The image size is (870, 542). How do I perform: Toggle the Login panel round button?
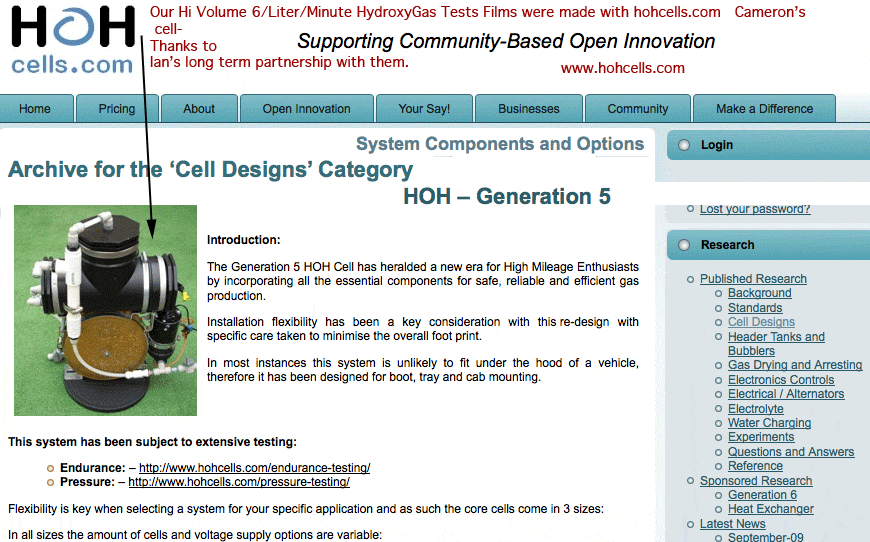684,145
